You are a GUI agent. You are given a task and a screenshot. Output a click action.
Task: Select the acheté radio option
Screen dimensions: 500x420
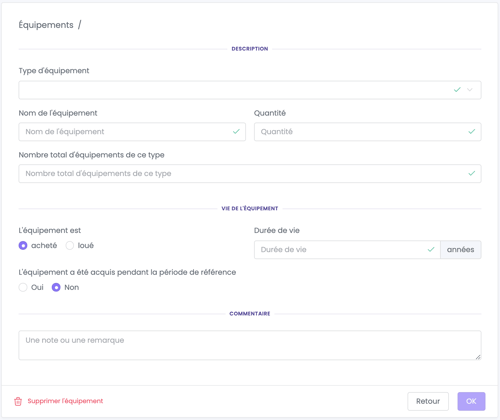[23, 246]
